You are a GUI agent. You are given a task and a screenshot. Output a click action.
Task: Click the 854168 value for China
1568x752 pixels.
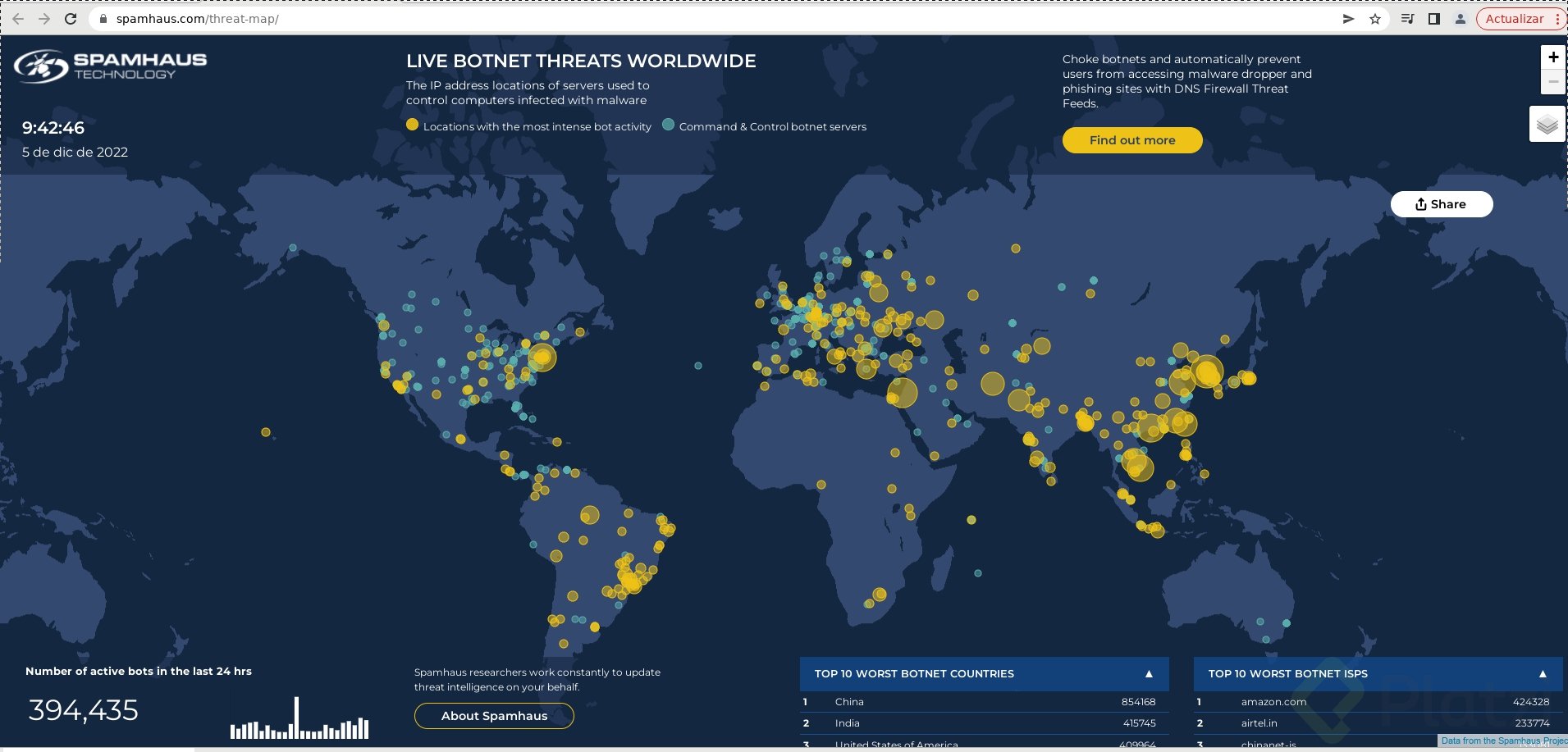pos(1138,702)
